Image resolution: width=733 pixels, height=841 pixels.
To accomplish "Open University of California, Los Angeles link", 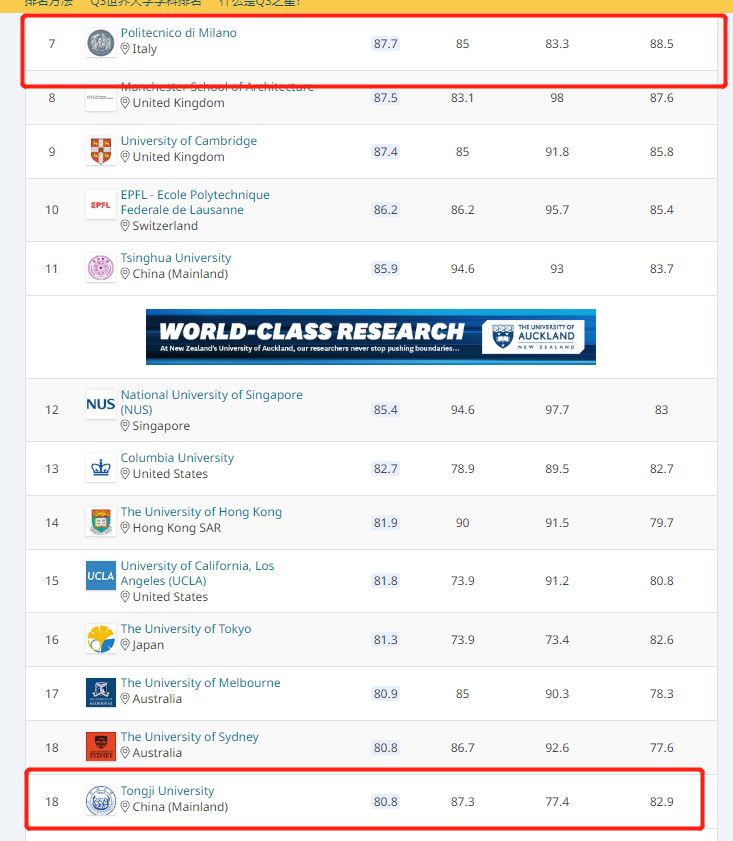I will coord(197,573).
